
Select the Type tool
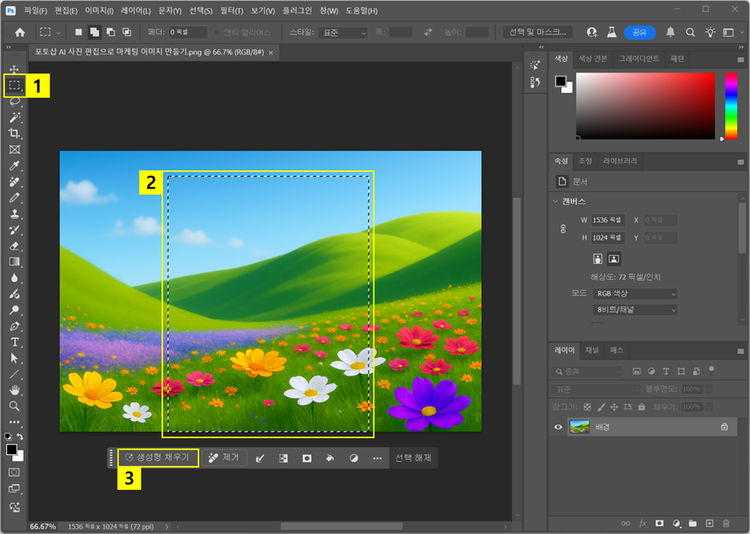(15, 342)
